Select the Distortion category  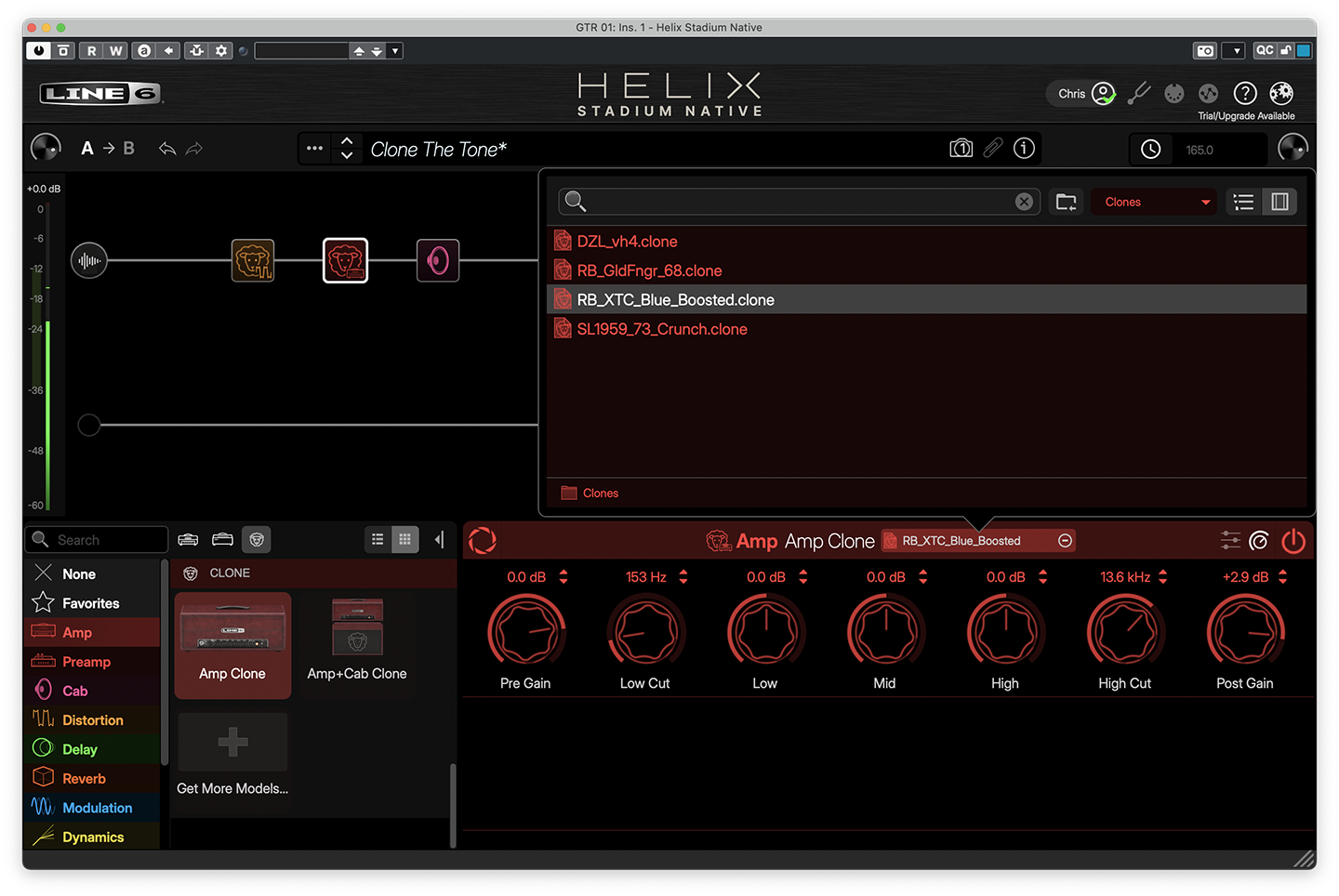92,720
